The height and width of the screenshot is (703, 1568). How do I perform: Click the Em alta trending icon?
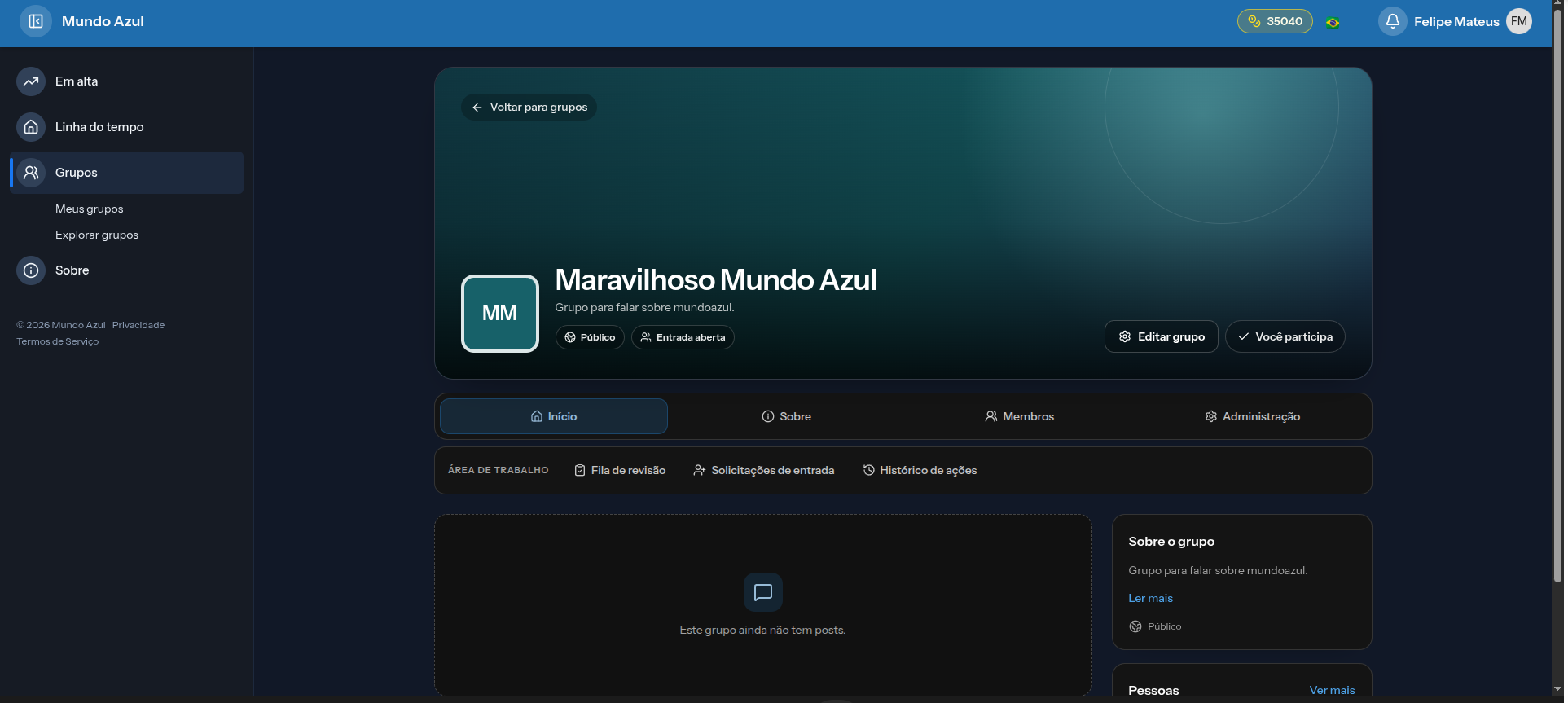point(31,81)
